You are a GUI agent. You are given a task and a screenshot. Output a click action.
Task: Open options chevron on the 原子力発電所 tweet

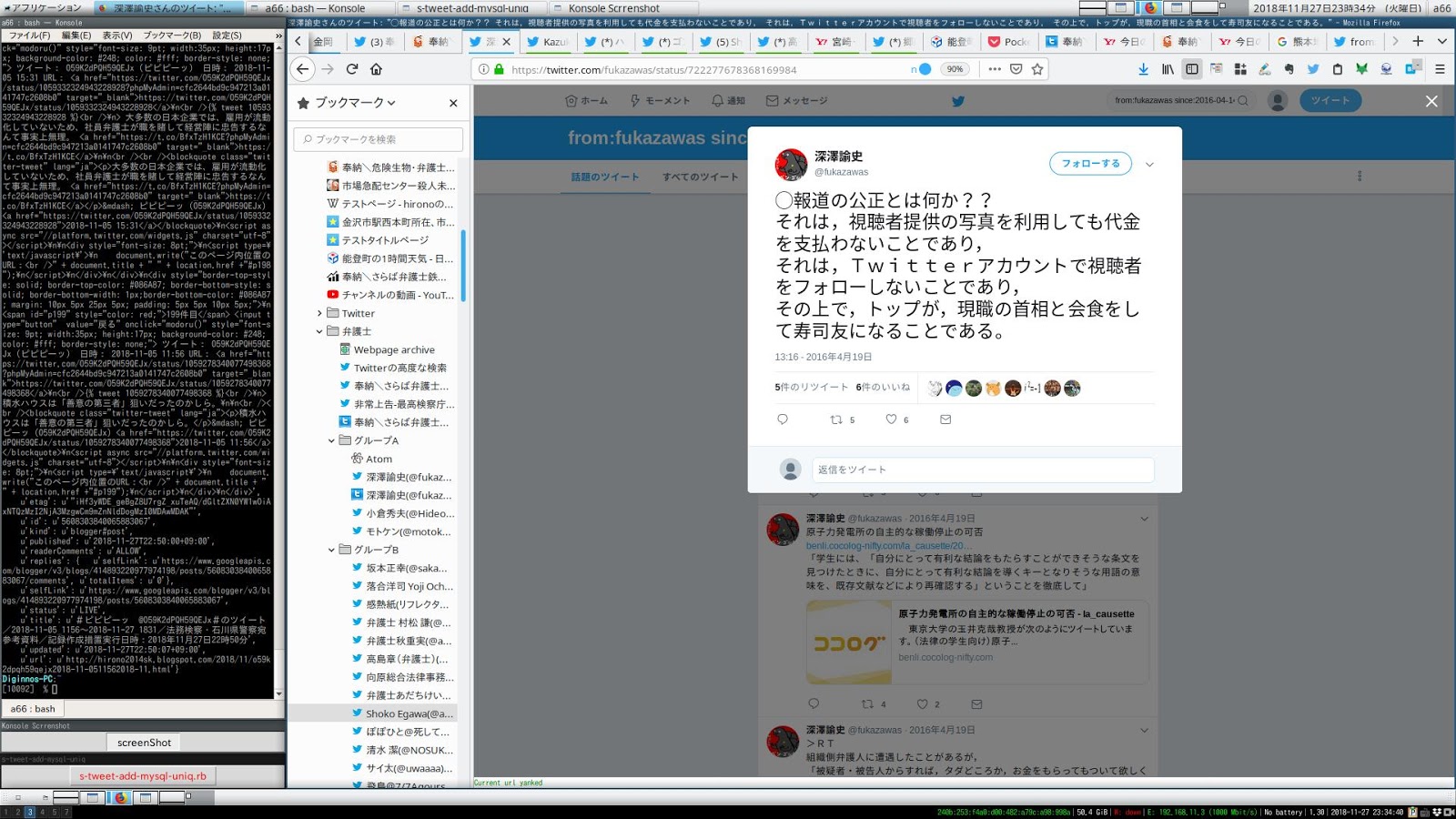[x=1144, y=519]
